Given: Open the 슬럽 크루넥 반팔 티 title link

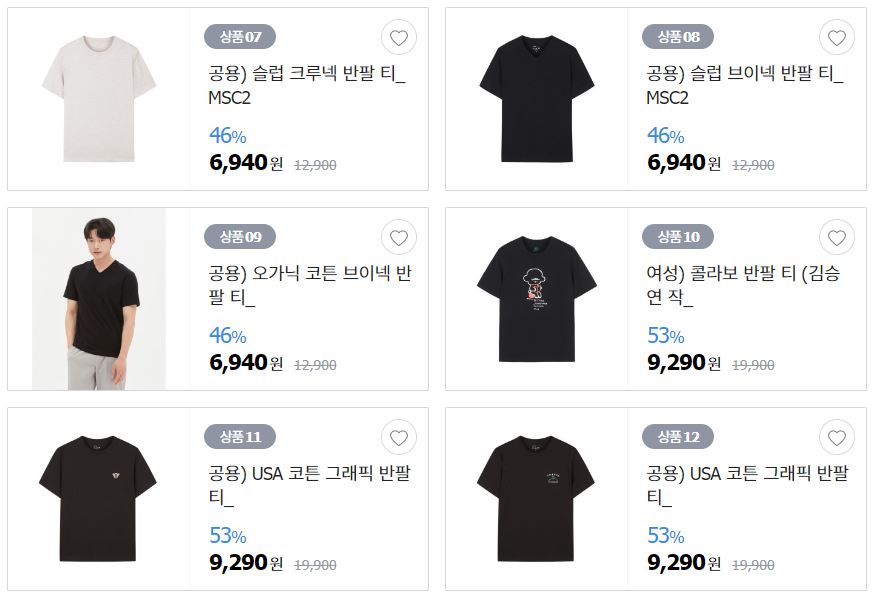Looking at the screenshot, I should pyautogui.click(x=307, y=85).
